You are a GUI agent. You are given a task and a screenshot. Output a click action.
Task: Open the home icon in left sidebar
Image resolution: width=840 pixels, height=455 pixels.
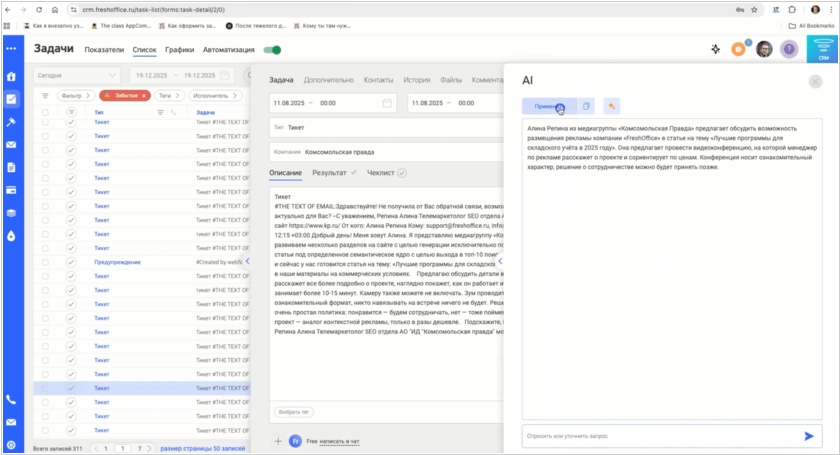[x=11, y=76]
